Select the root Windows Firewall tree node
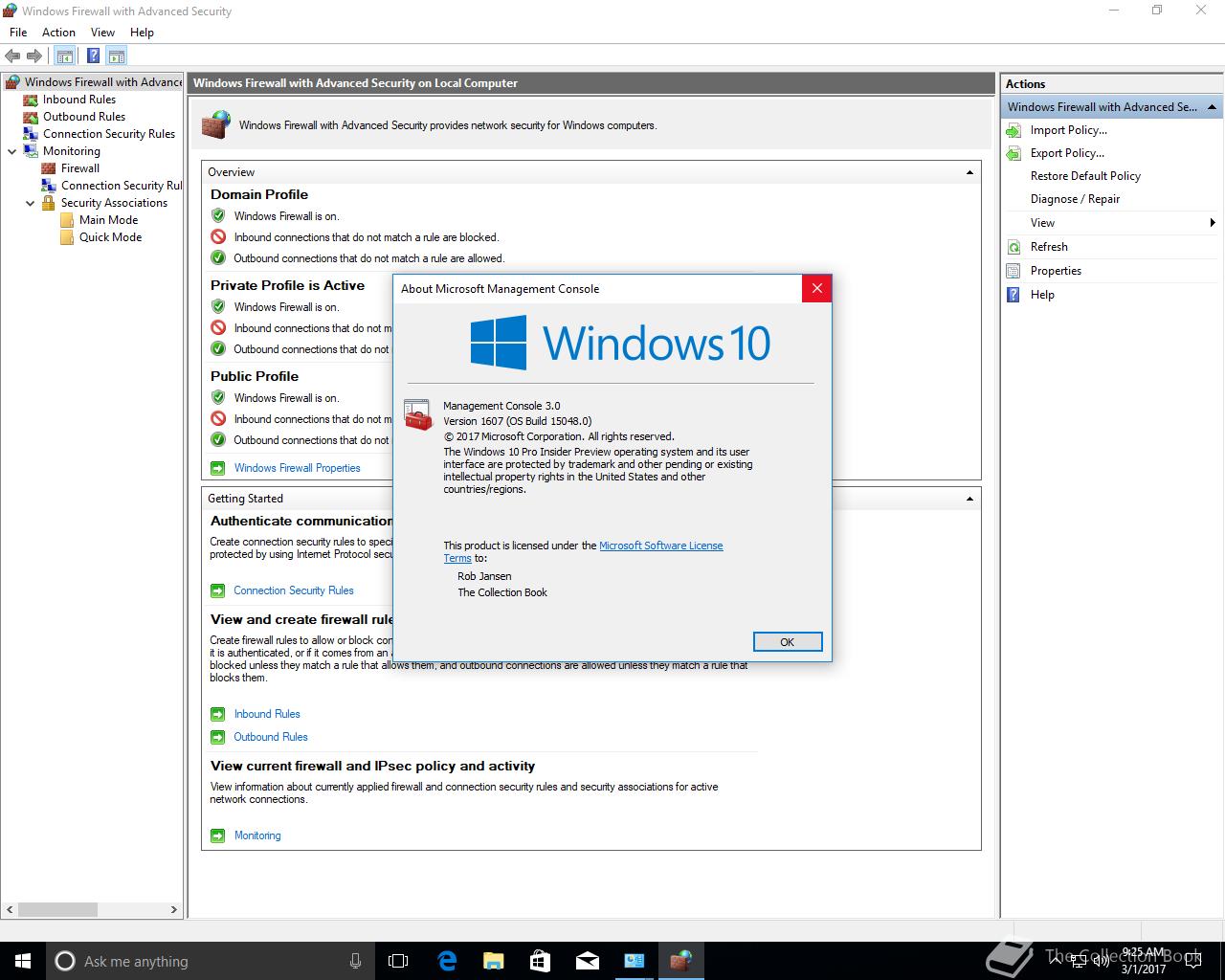This screenshot has height=980, width=1225. pyautogui.click(x=102, y=82)
